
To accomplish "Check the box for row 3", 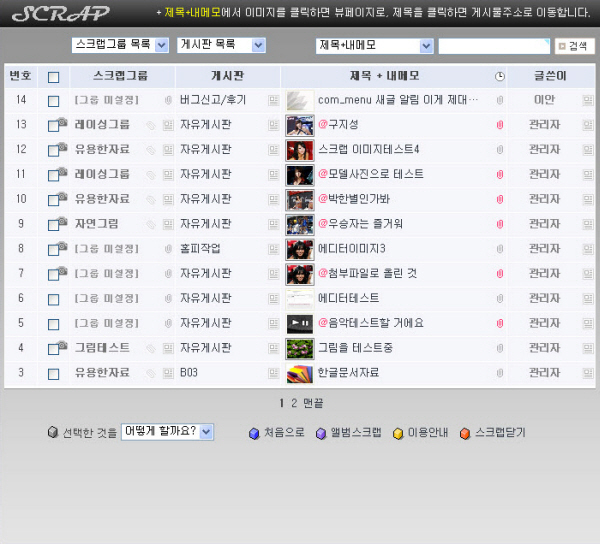I will (54, 374).
